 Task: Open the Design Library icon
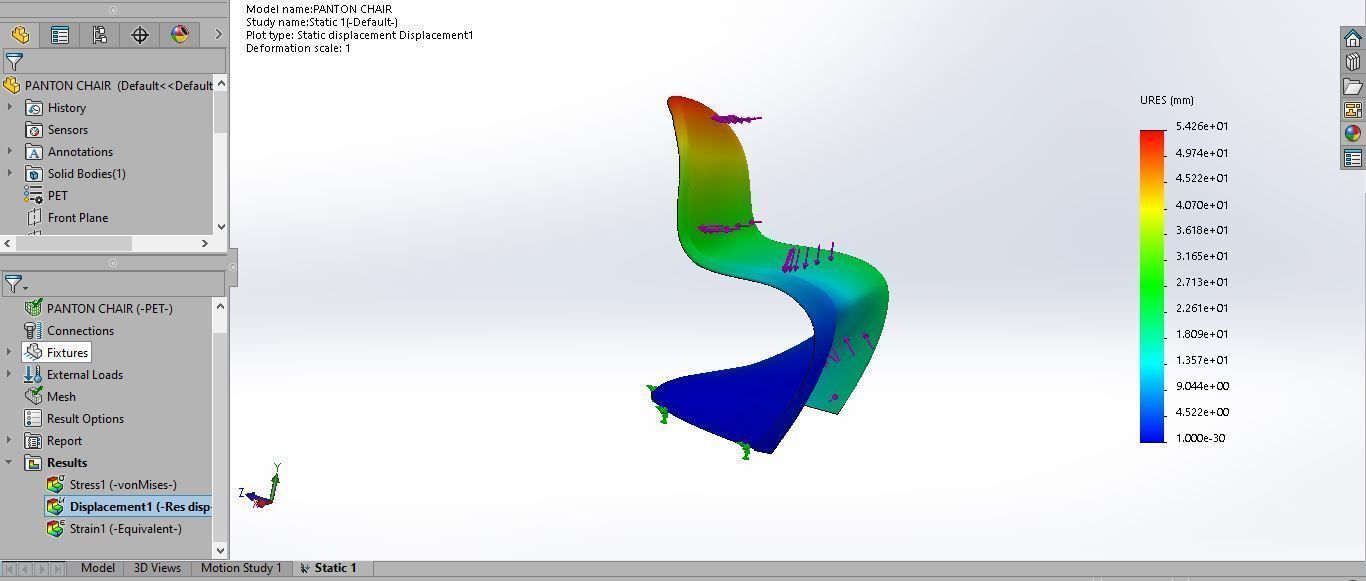pos(1353,62)
